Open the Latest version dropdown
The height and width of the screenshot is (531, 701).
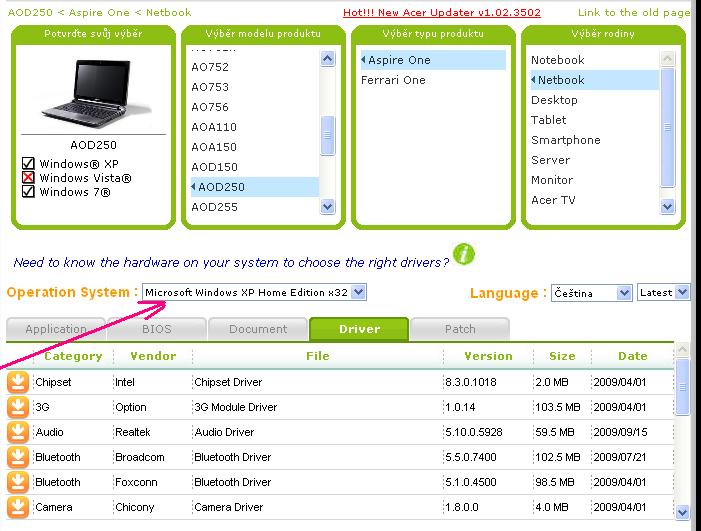click(663, 293)
